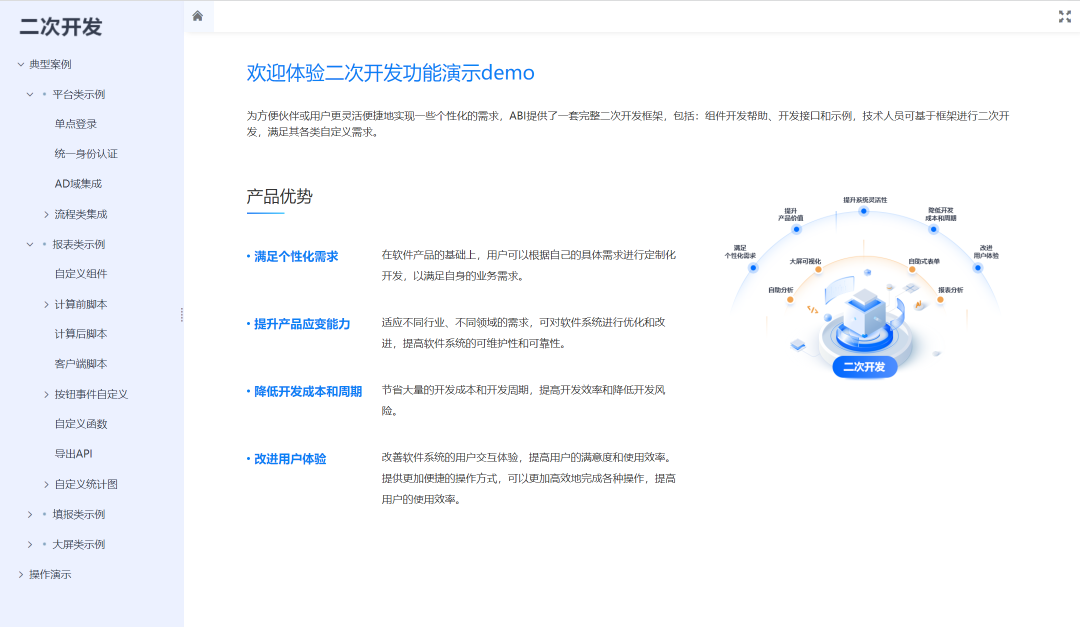Select 自定义组件 in the sidebar

[x=80, y=274]
